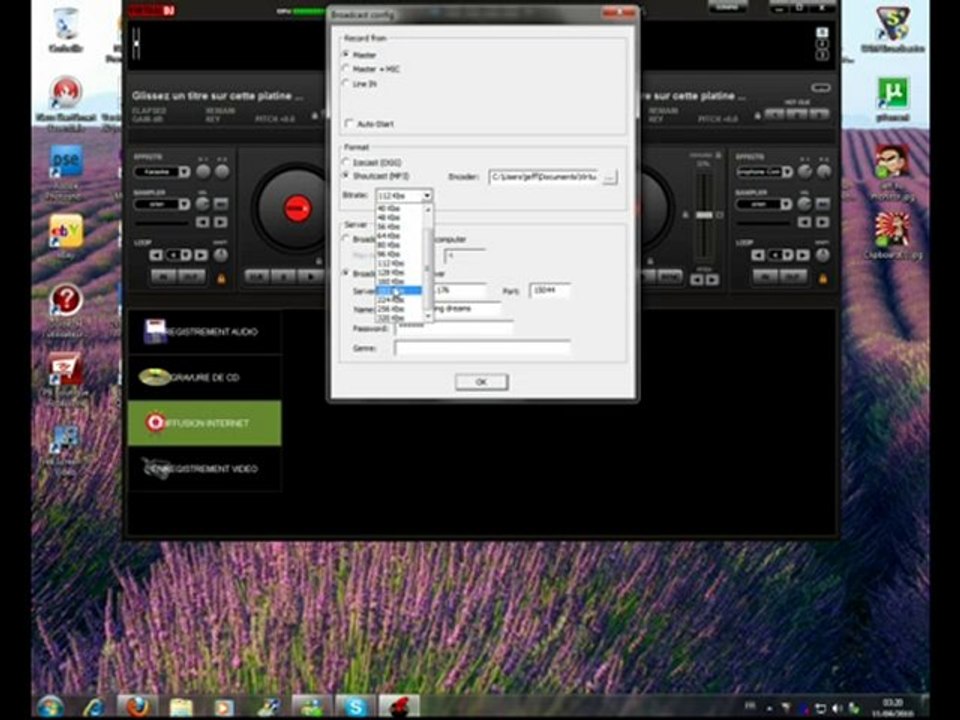The height and width of the screenshot is (720, 960).
Task: Click left deck effect parameter 1 knob
Action: (203, 172)
